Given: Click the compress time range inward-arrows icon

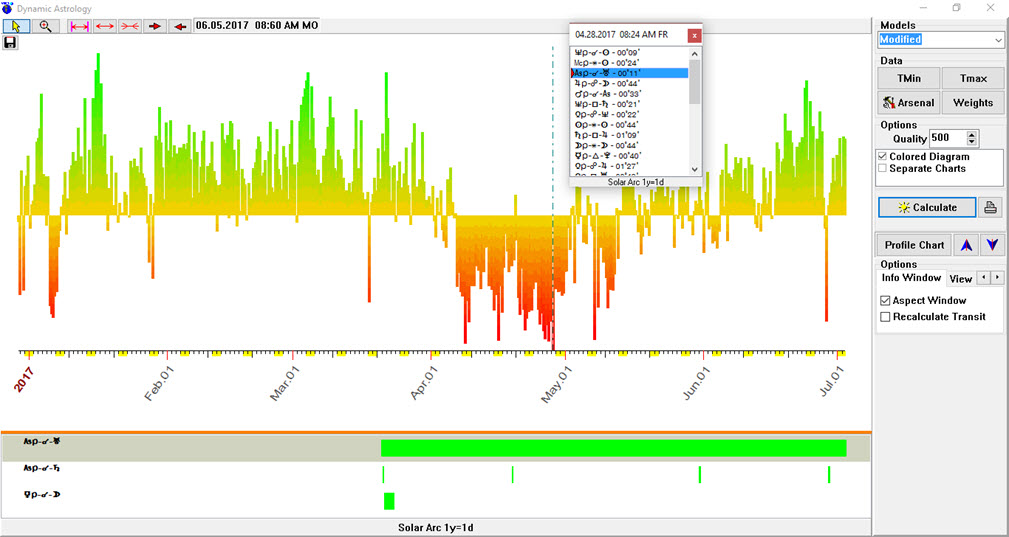Looking at the screenshot, I should [x=130, y=25].
